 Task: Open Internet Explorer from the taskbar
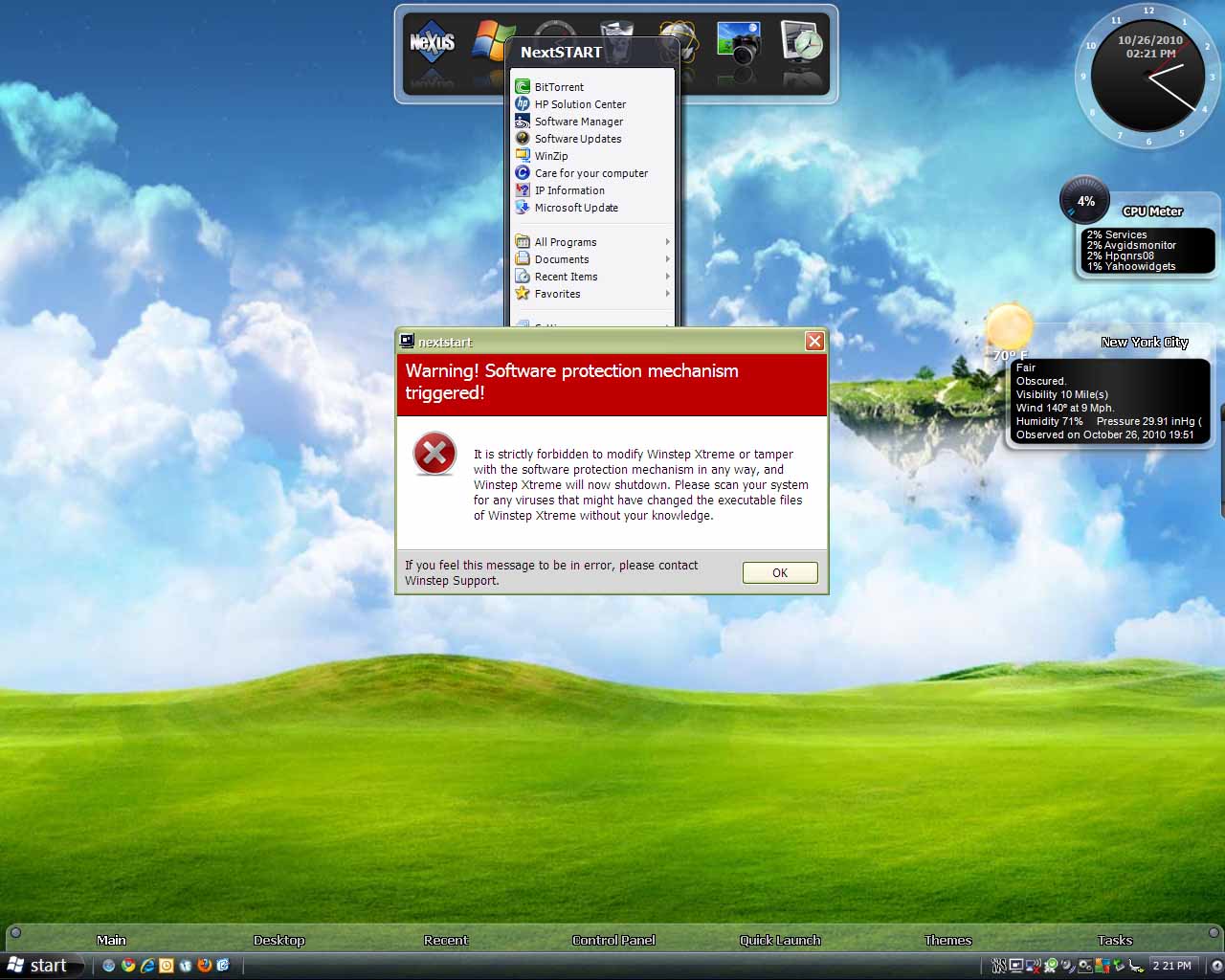(x=147, y=966)
